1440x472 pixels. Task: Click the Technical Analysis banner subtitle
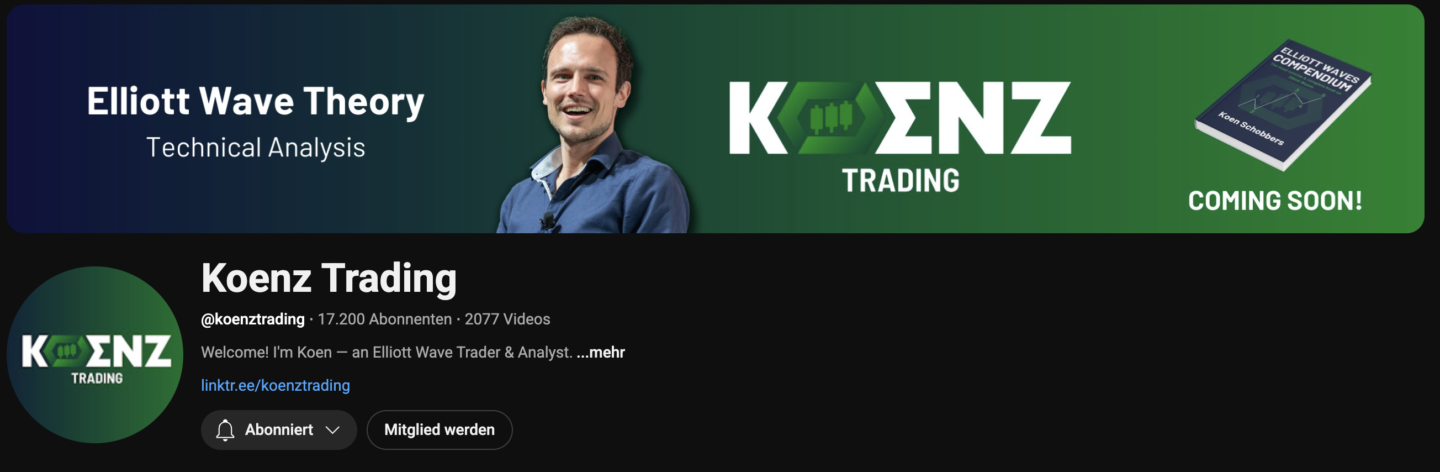[x=256, y=148]
